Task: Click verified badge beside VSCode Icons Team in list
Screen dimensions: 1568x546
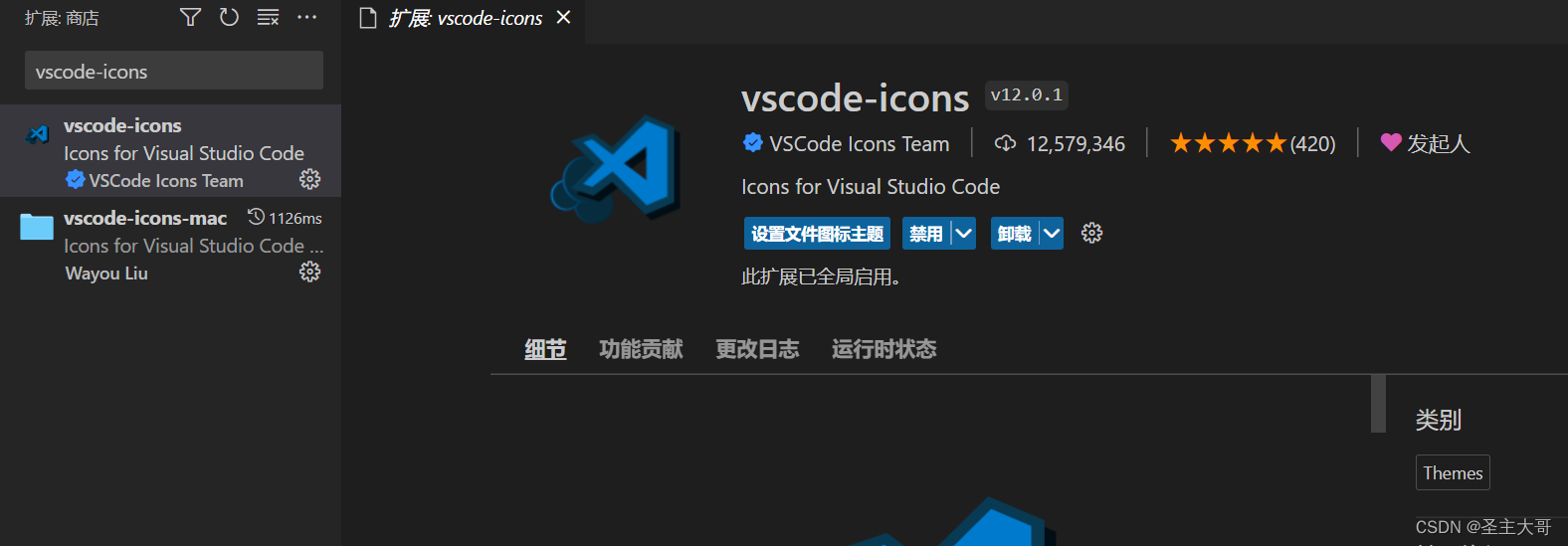Action: coord(75,179)
